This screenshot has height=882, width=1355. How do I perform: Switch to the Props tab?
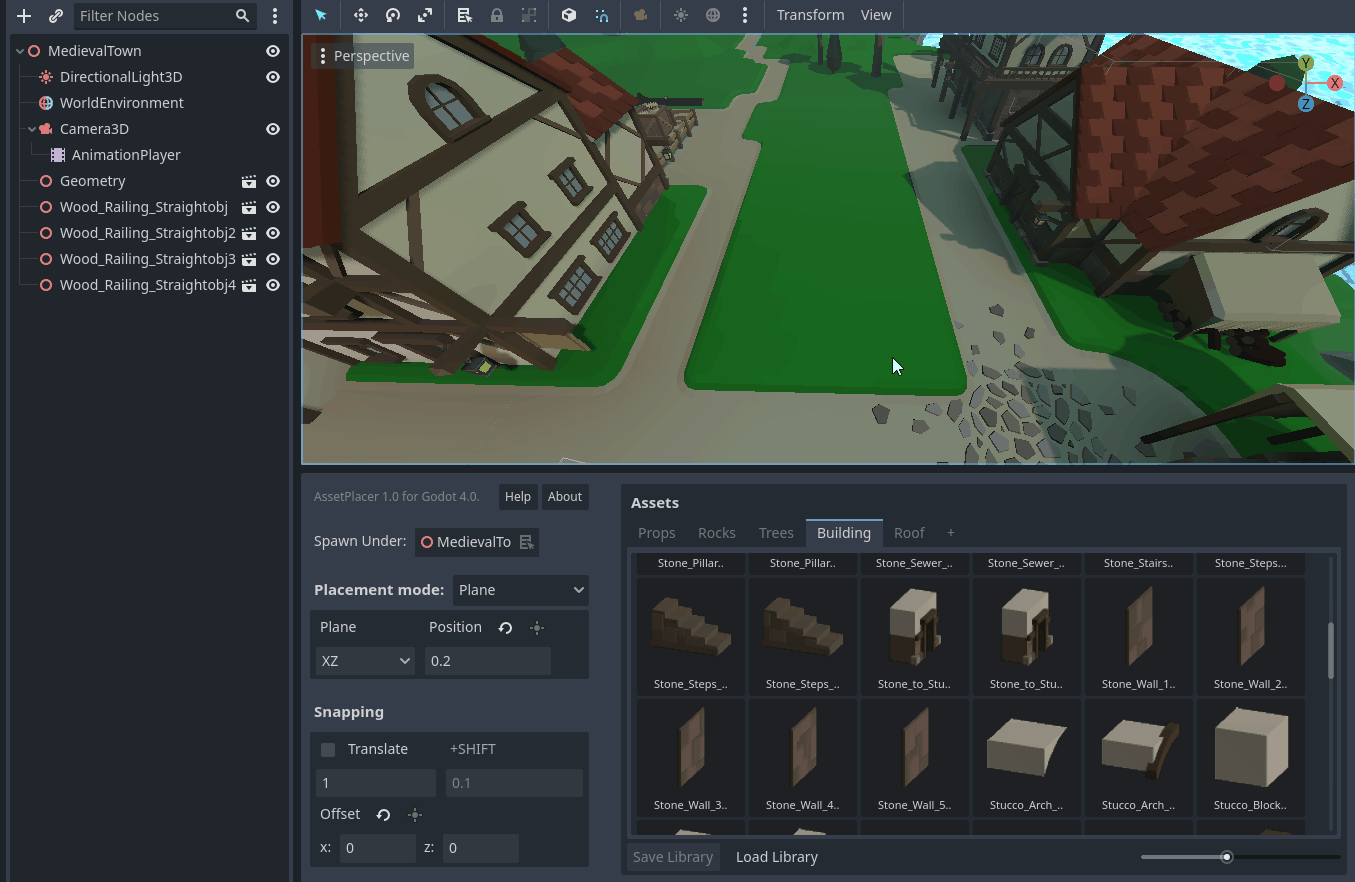click(657, 533)
